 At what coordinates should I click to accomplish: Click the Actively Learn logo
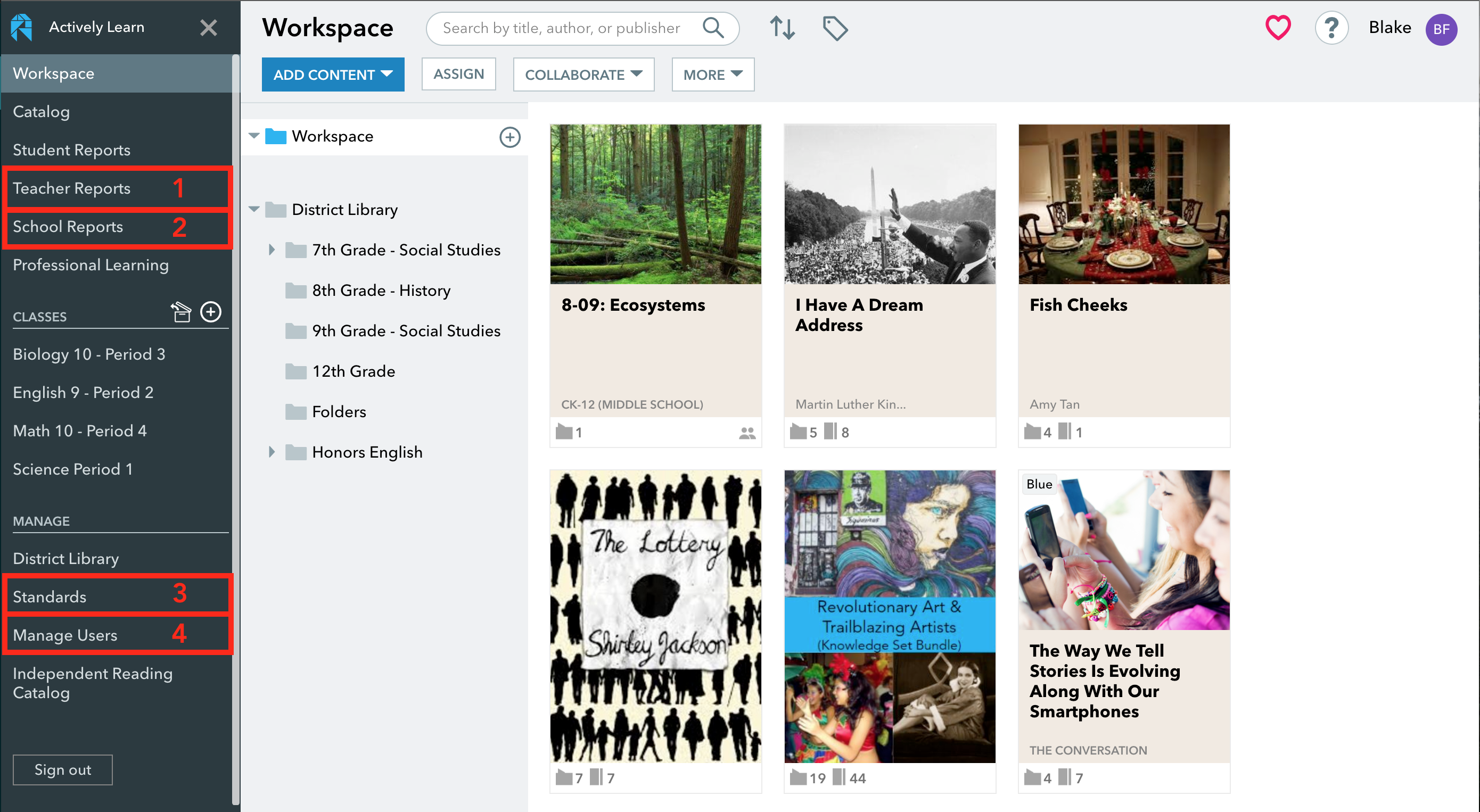tap(21, 27)
